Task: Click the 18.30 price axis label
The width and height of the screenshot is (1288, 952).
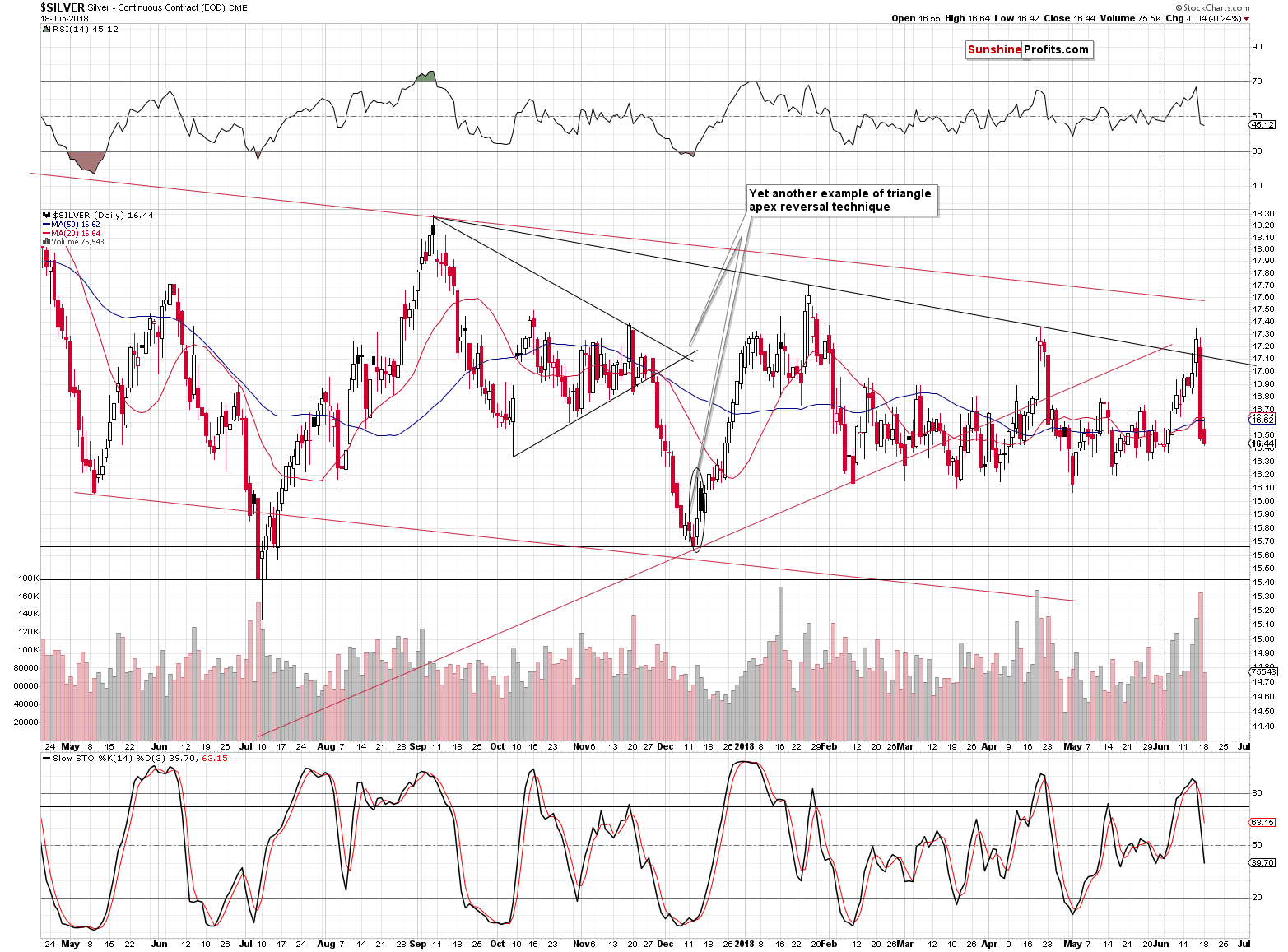Action: 1263,213
